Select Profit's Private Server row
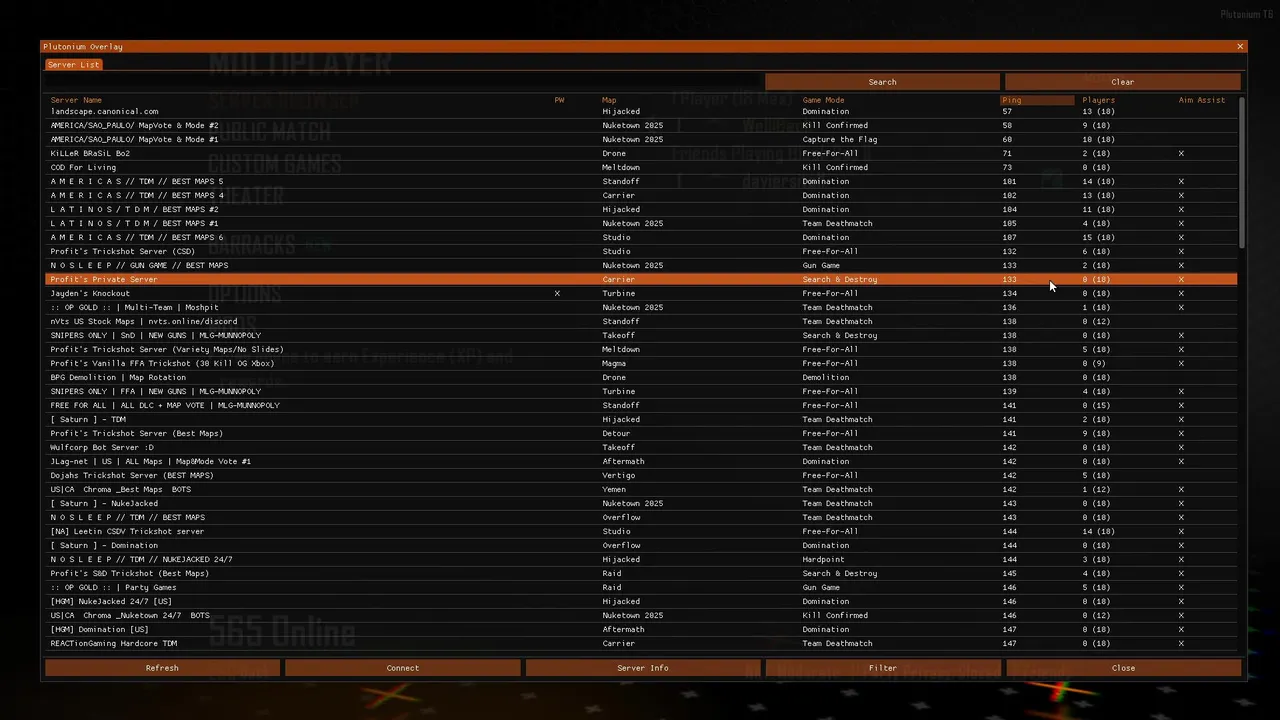1280x720 pixels. pyautogui.click(x=641, y=279)
